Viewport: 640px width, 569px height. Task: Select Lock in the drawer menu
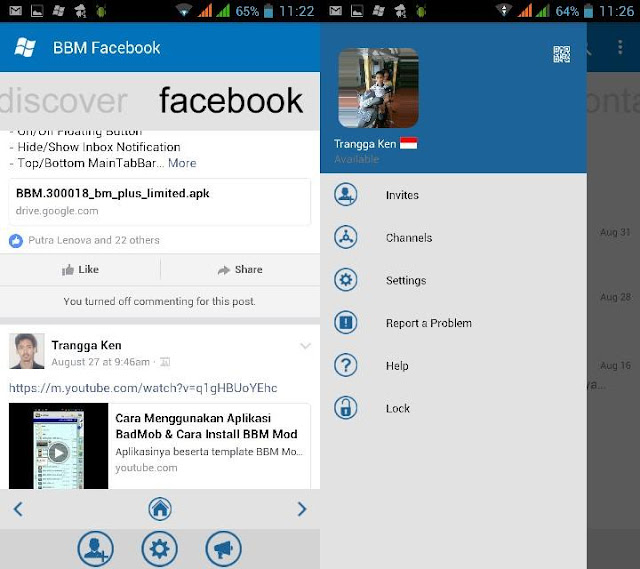coord(453,408)
